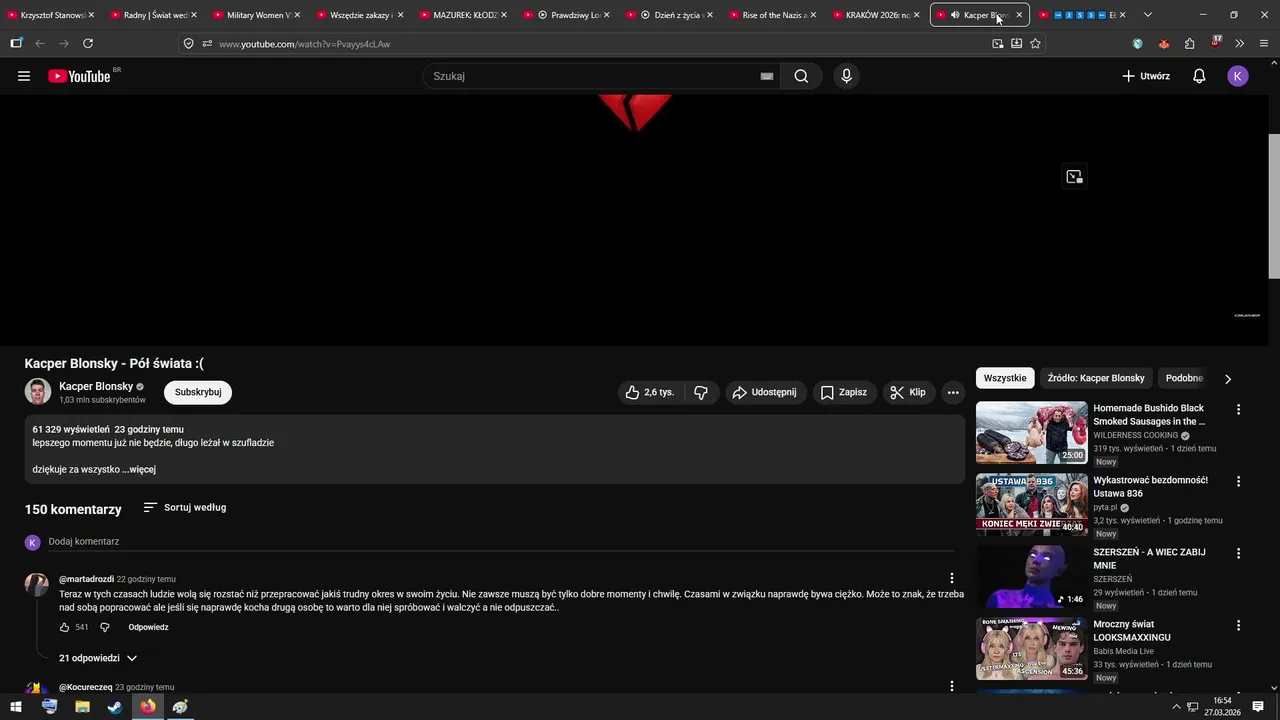Image resolution: width=1280 pixels, height=720 pixels.
Task: Open the Sortuj według sort menu
Action: click(185, 508)
